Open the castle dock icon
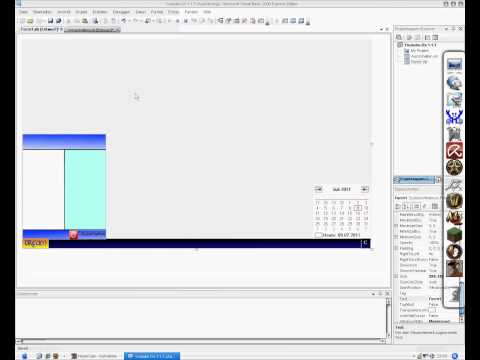480x360 pixels. [x=454, y=134]
